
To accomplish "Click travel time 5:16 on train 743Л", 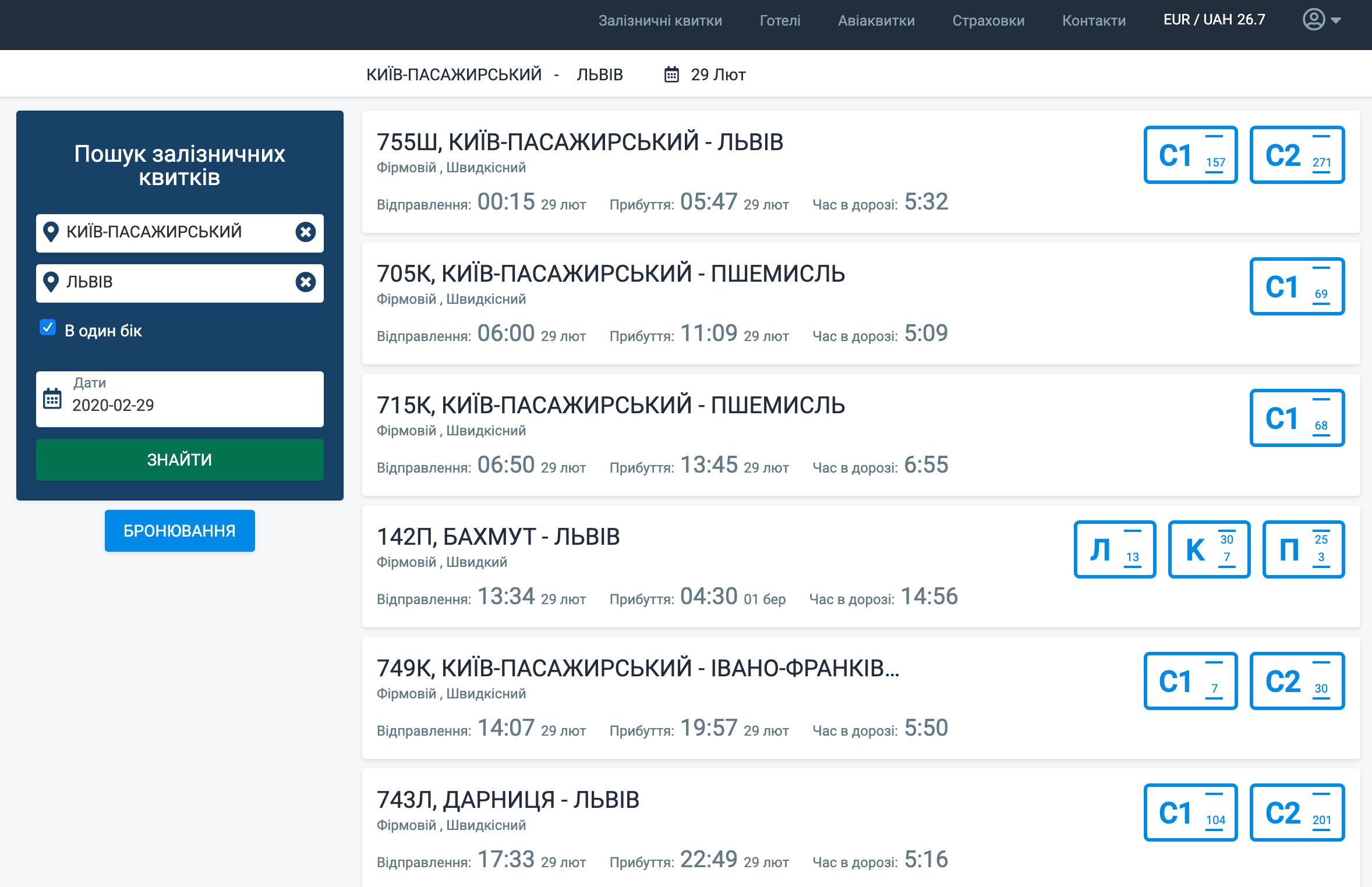I will point(926,860).
